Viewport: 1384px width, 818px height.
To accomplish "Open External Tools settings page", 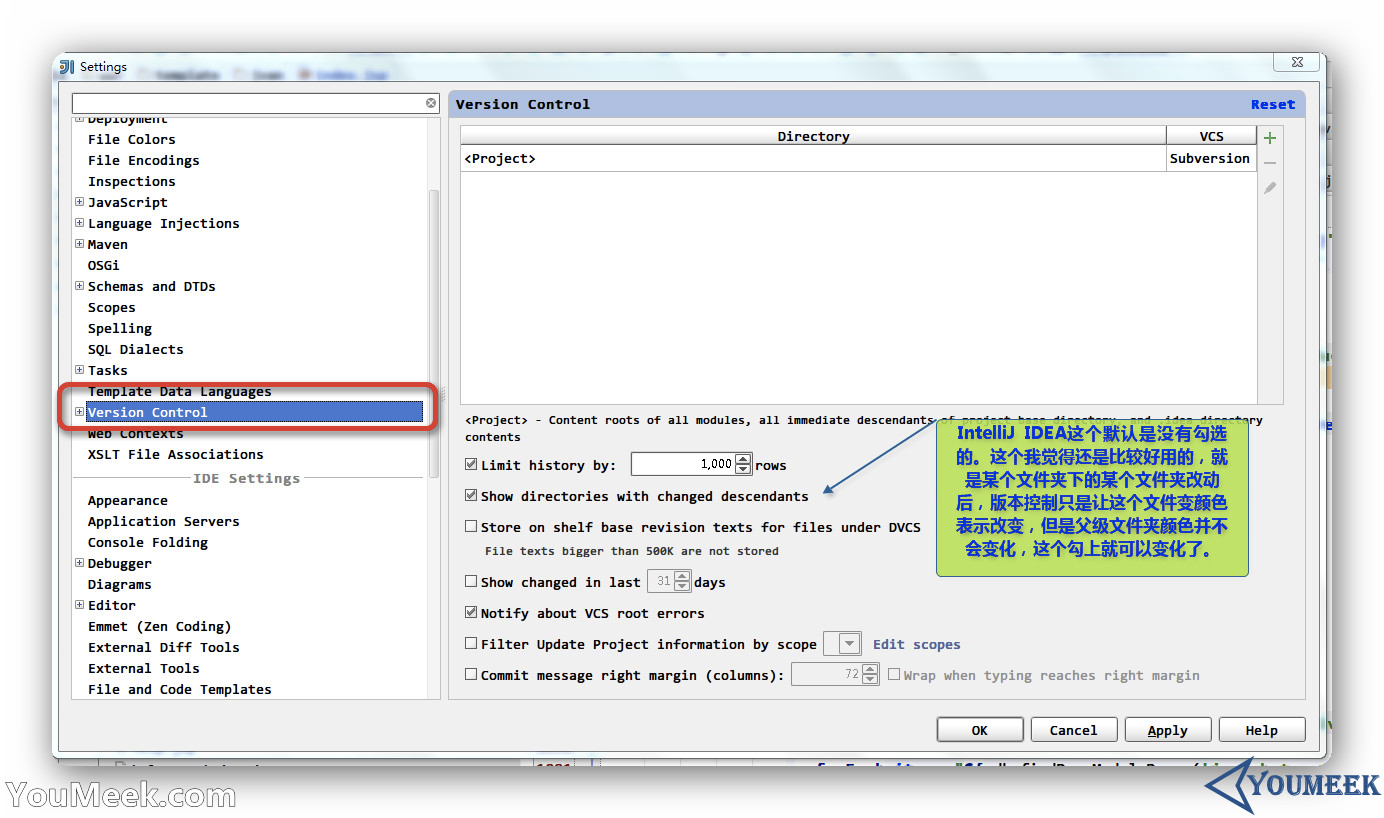I will [143, 668].
